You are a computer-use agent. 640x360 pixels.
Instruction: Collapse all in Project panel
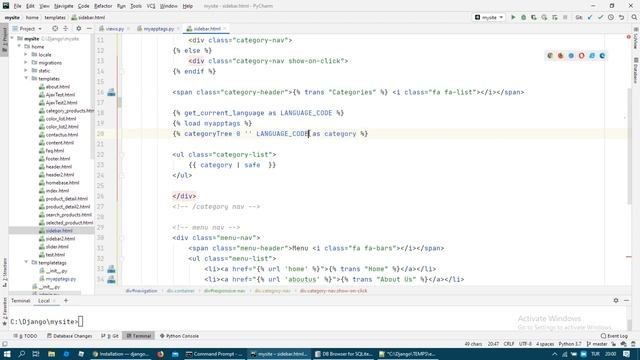(66, 29)
